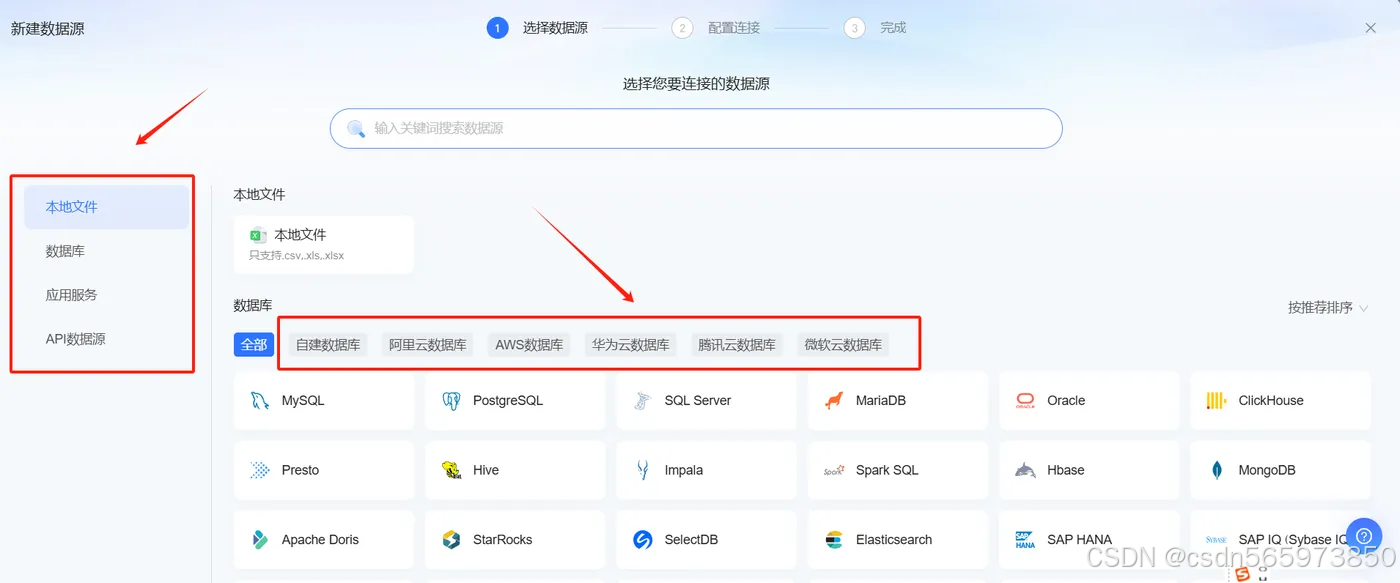Image resolution: width=1400 pixels, height=583 pixels.
Task: Open the Apache Doris connector
Action: (322, 539)
